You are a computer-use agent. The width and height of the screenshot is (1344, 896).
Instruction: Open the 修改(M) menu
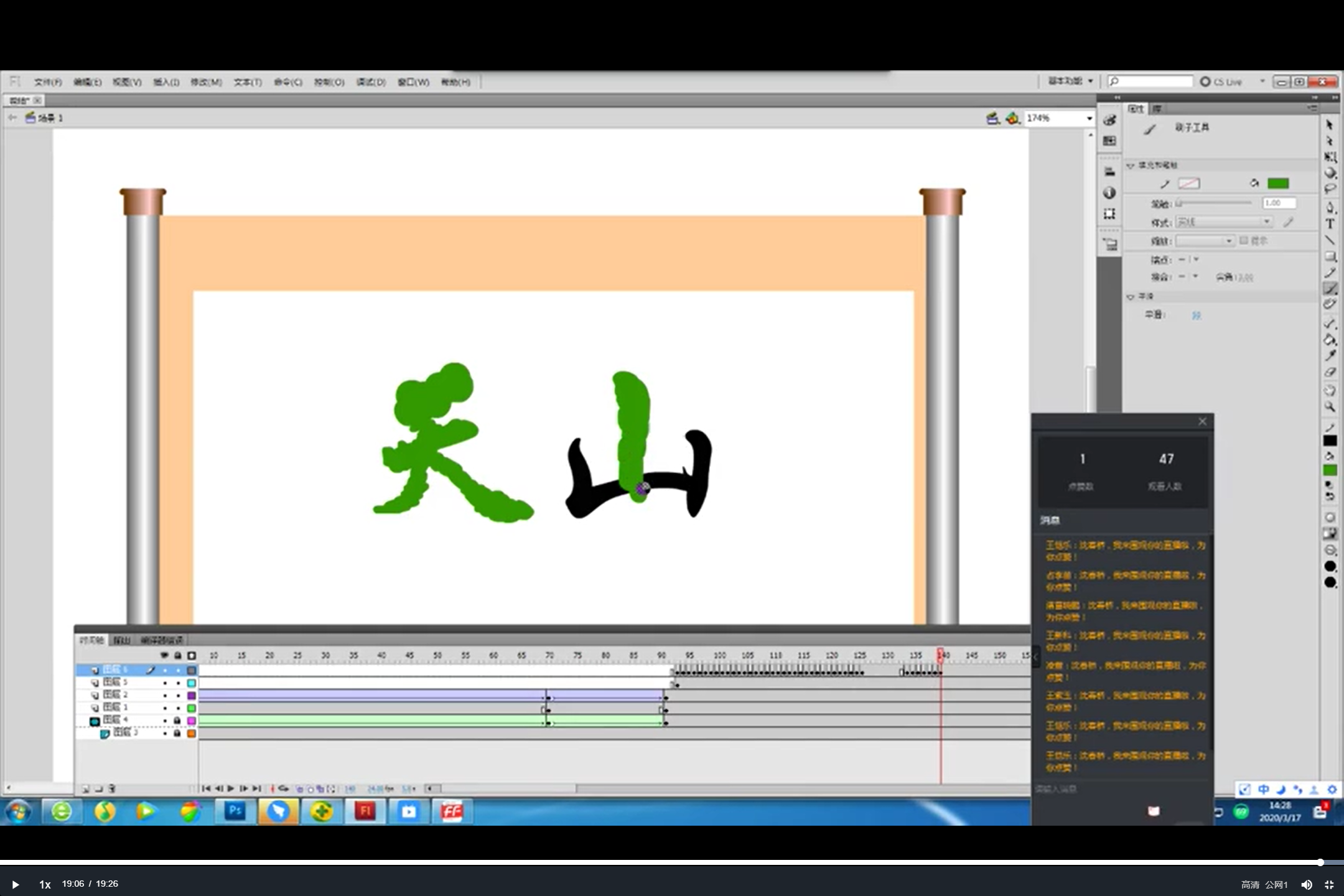point(205,82)
